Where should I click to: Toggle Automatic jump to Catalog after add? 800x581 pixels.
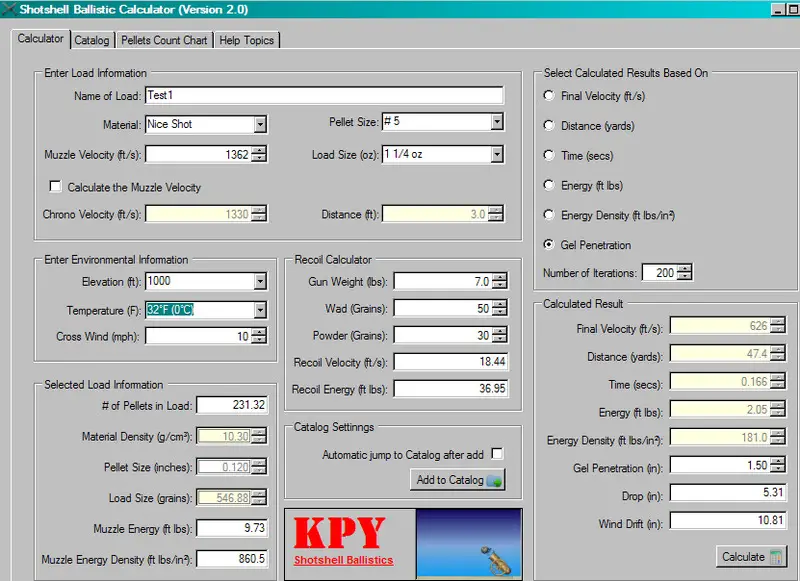coord(497,454)
